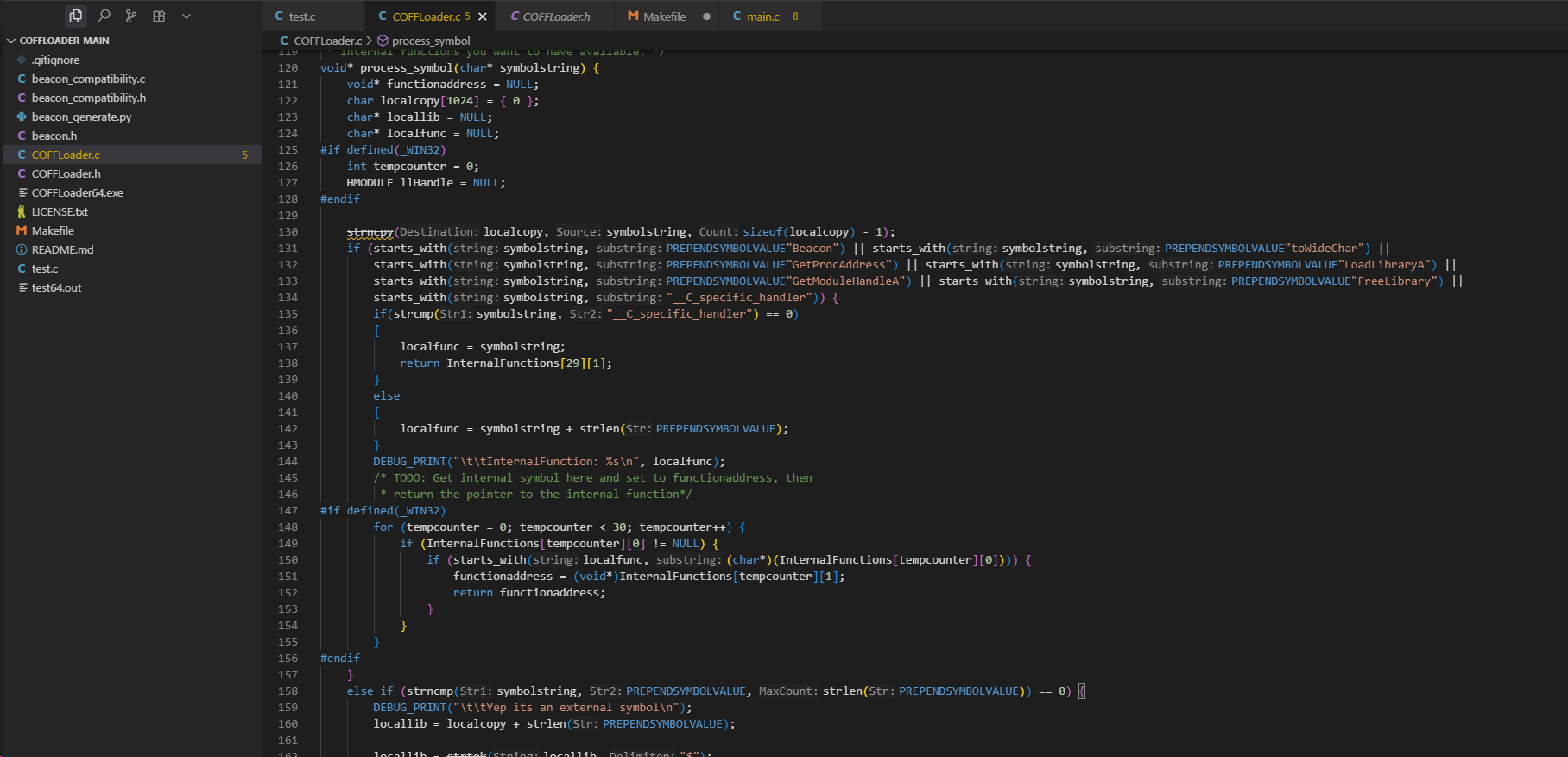1568x757 pixels.
Task: Open the COFFLoader.h preview tab
Action: click(x=556, y=16)
